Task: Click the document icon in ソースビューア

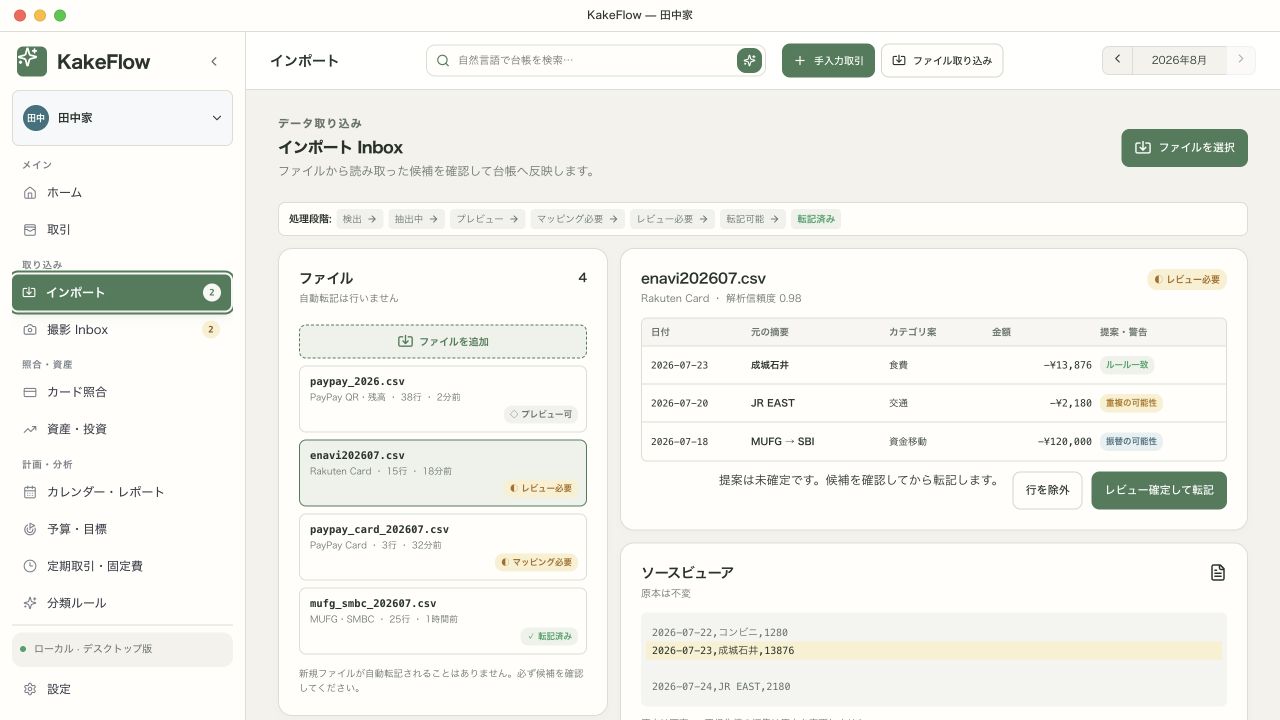Action: point(1217,573)
